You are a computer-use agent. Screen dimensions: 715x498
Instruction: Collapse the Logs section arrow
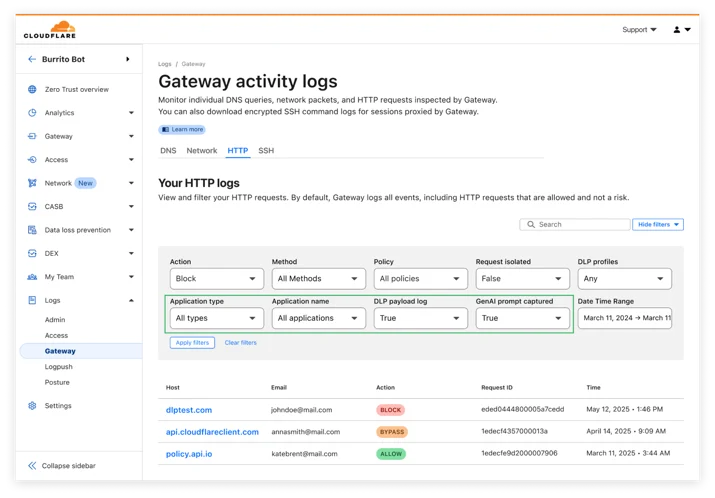tap(131, 300)
